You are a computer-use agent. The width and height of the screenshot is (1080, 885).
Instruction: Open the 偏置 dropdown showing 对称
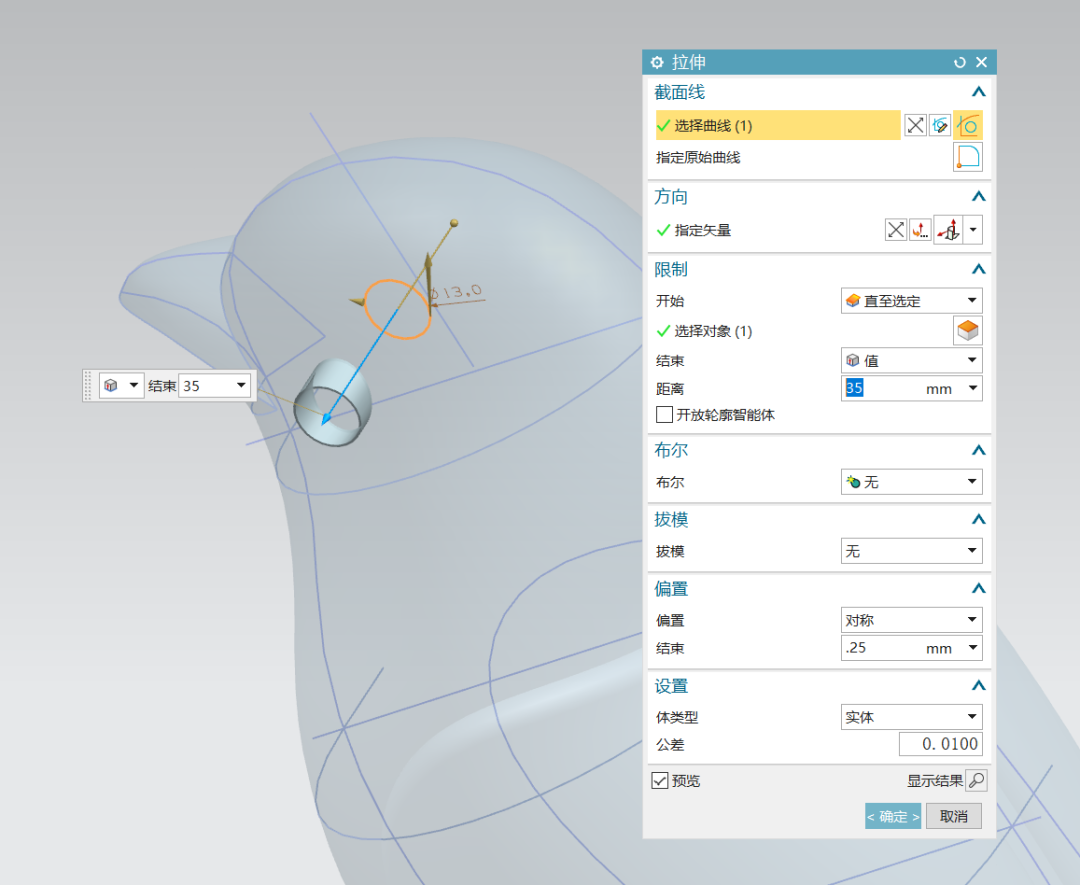click(910, 619)
